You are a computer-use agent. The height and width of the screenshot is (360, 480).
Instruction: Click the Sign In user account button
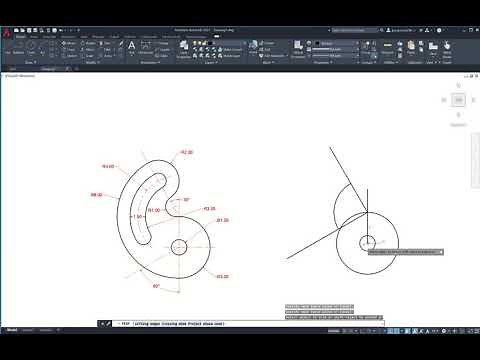tap(399, 30)
